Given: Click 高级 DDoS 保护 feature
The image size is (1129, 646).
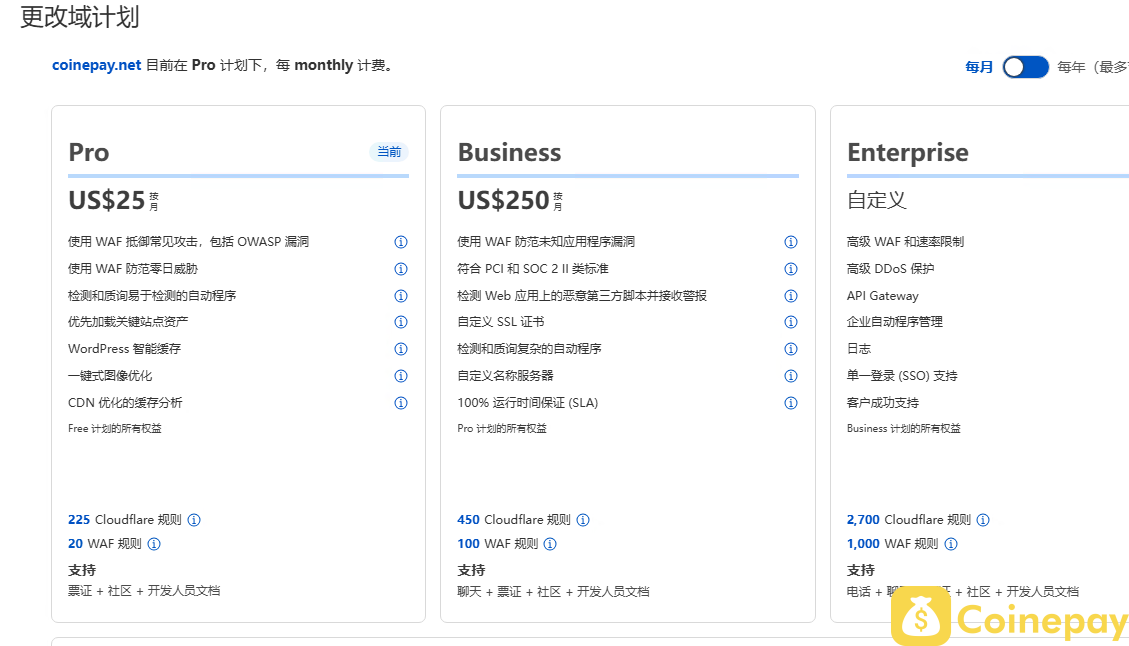Looking at the screenshot, I should [890, 269].
